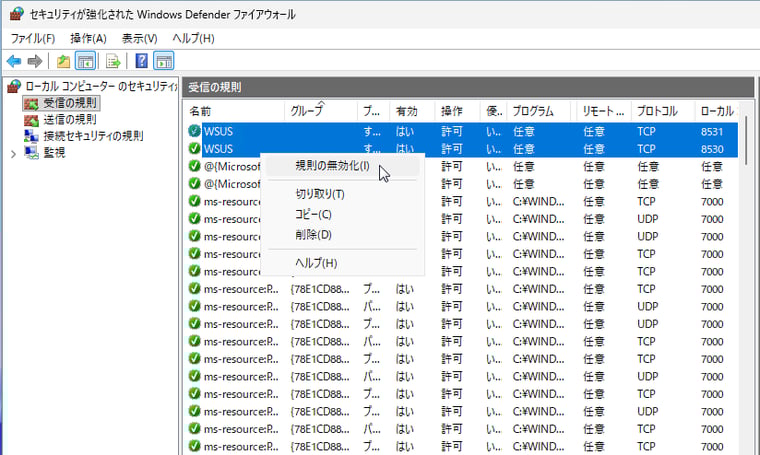Expand the 監視 tree node
This screenshot has width=760, height=455.
13,154
